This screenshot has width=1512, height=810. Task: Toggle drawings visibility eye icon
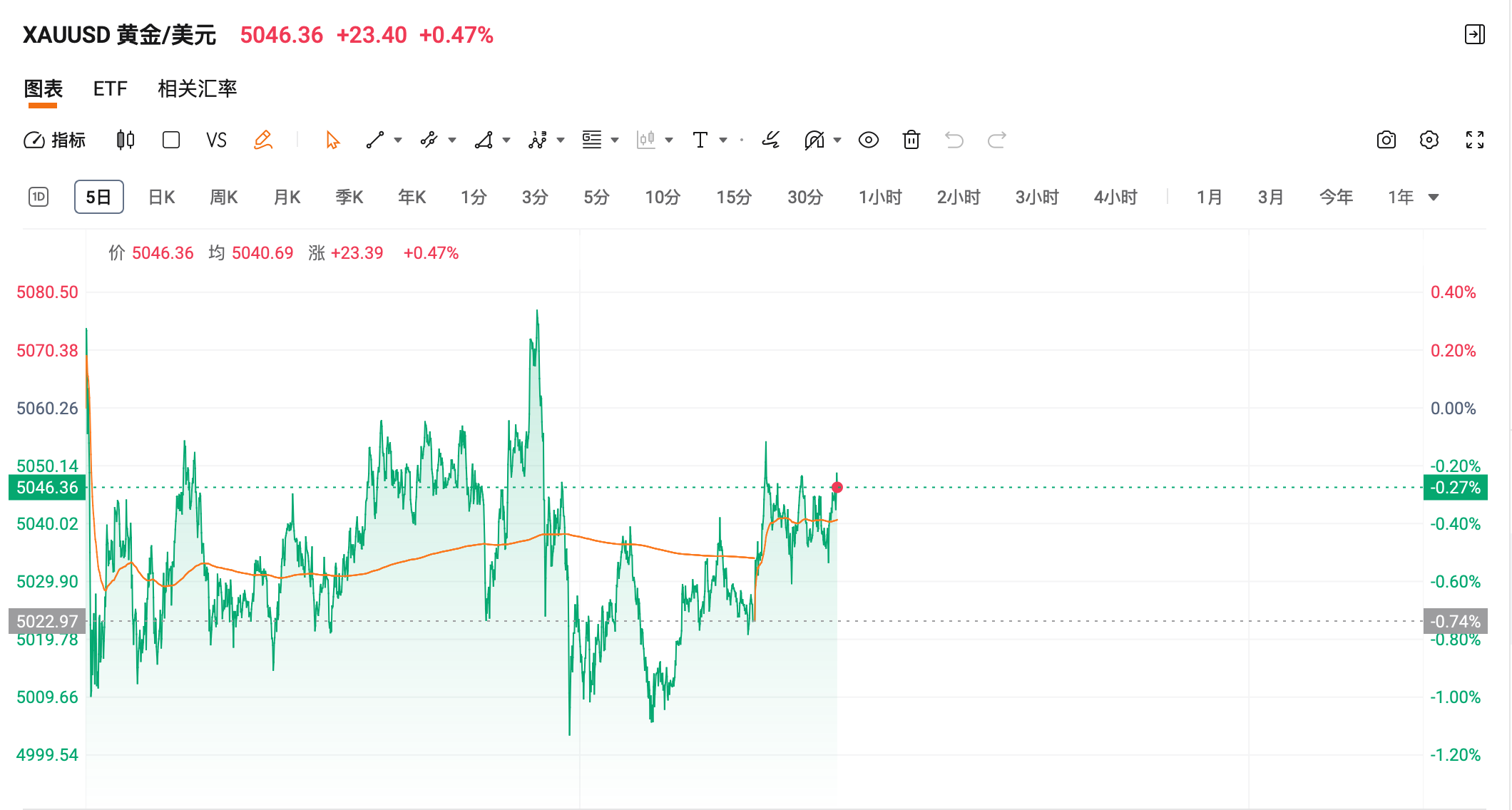point(868,140)
